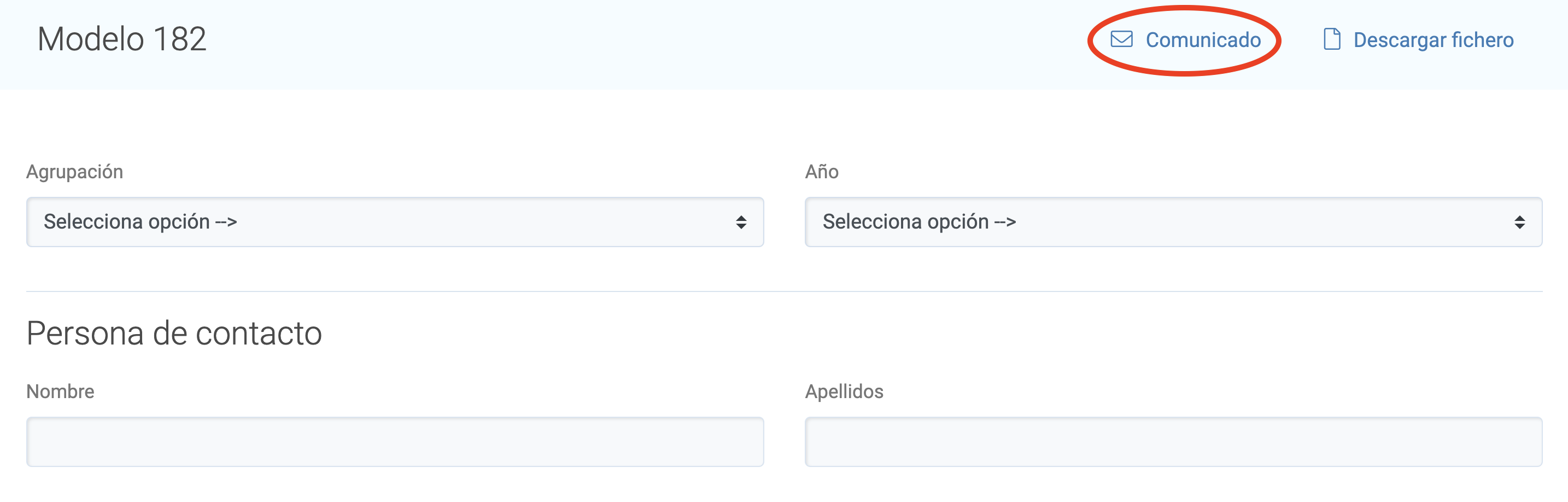Focus the Nombre input field

pos(394,442)
